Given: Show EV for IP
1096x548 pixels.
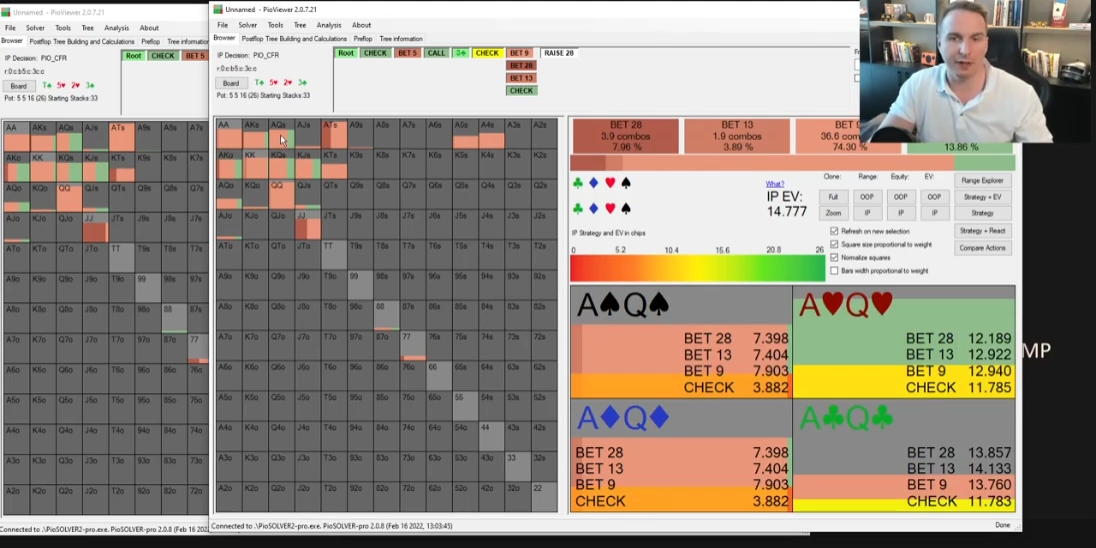Looking at the screenshot, I should pyautogui.click(x=934, y=213).
